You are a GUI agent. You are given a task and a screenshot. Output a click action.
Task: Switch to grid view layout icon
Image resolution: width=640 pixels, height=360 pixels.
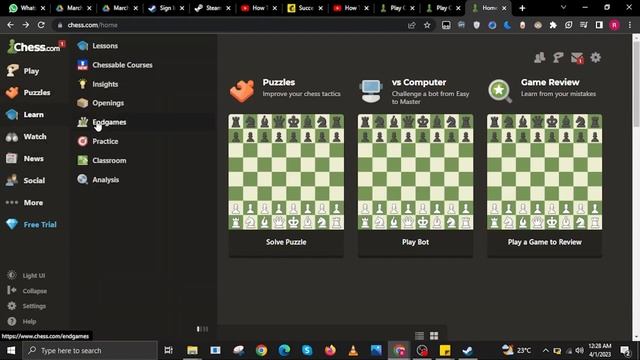pyautogui.click(x=434, y=336)
